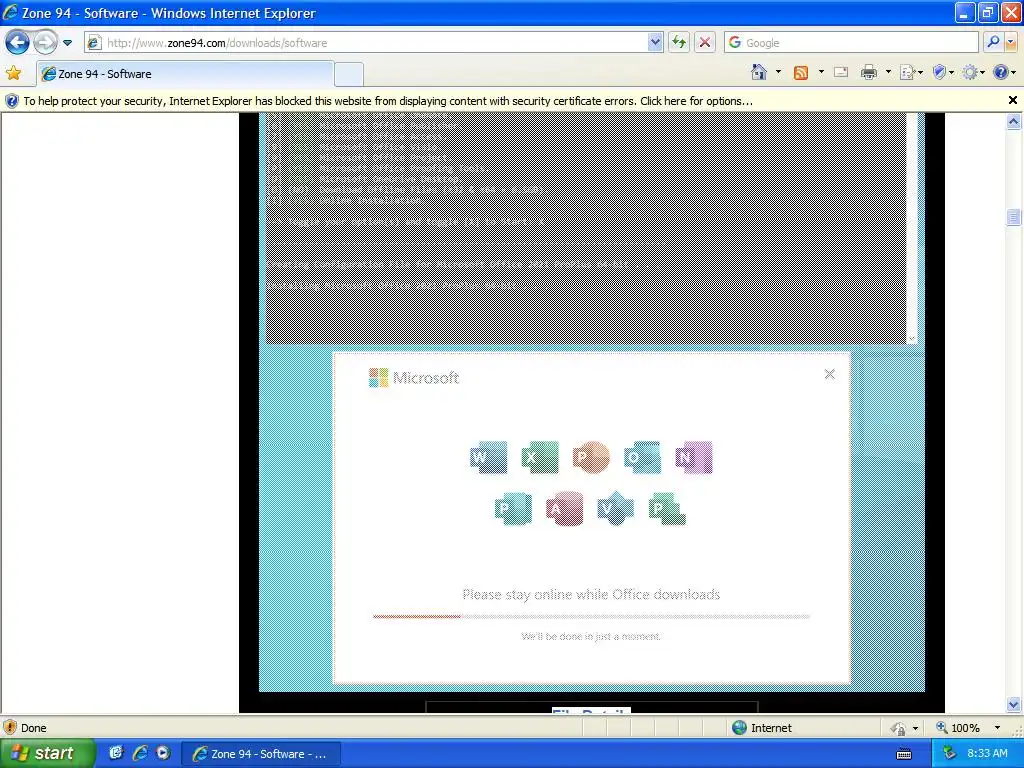Screen dimensions: 1024x768
Task: Click the info bar shield question icon
Action: click(x=12, y=101)
